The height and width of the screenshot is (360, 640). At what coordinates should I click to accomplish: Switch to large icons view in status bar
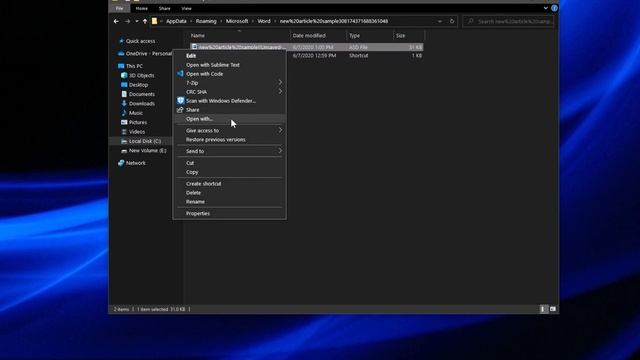coord(553,309)
